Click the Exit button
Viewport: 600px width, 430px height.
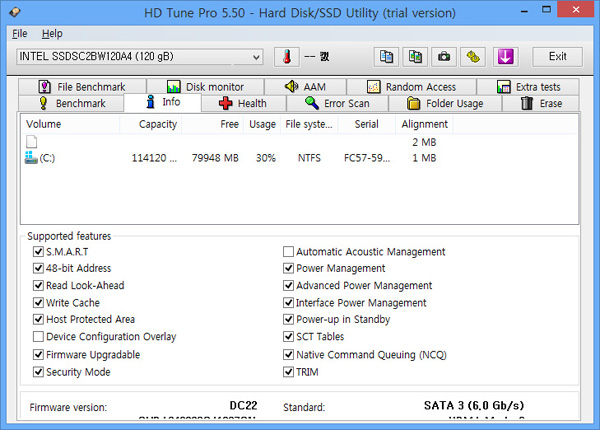click(558, 57)
